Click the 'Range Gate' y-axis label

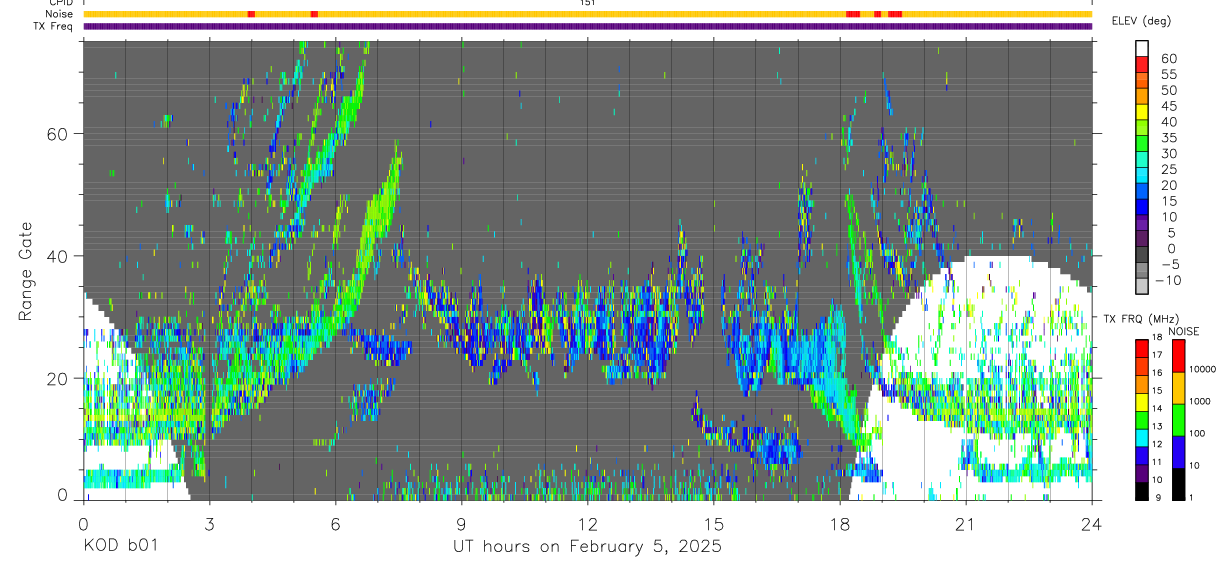pyautogui.click(x=25, y=272)
